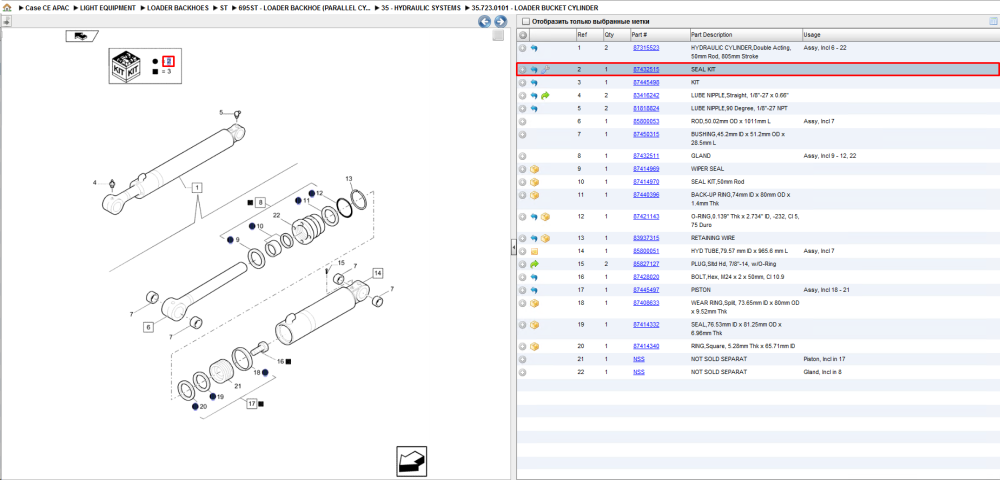Toggle the round selector on GLAND row 8
1000x480 pixels.
pos(522,156)
